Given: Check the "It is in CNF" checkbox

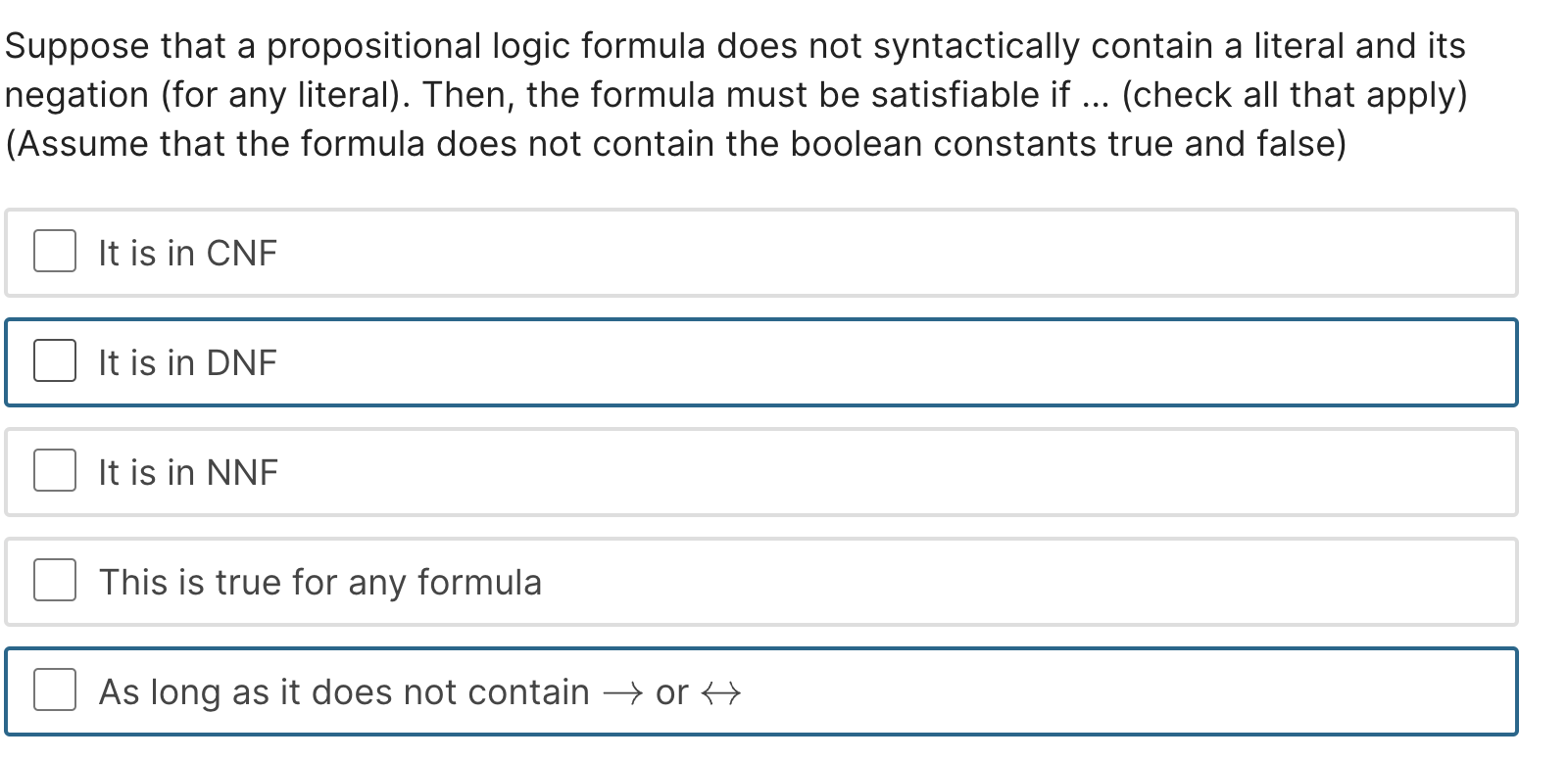Looking at the screenshot, I should [54, 253].
